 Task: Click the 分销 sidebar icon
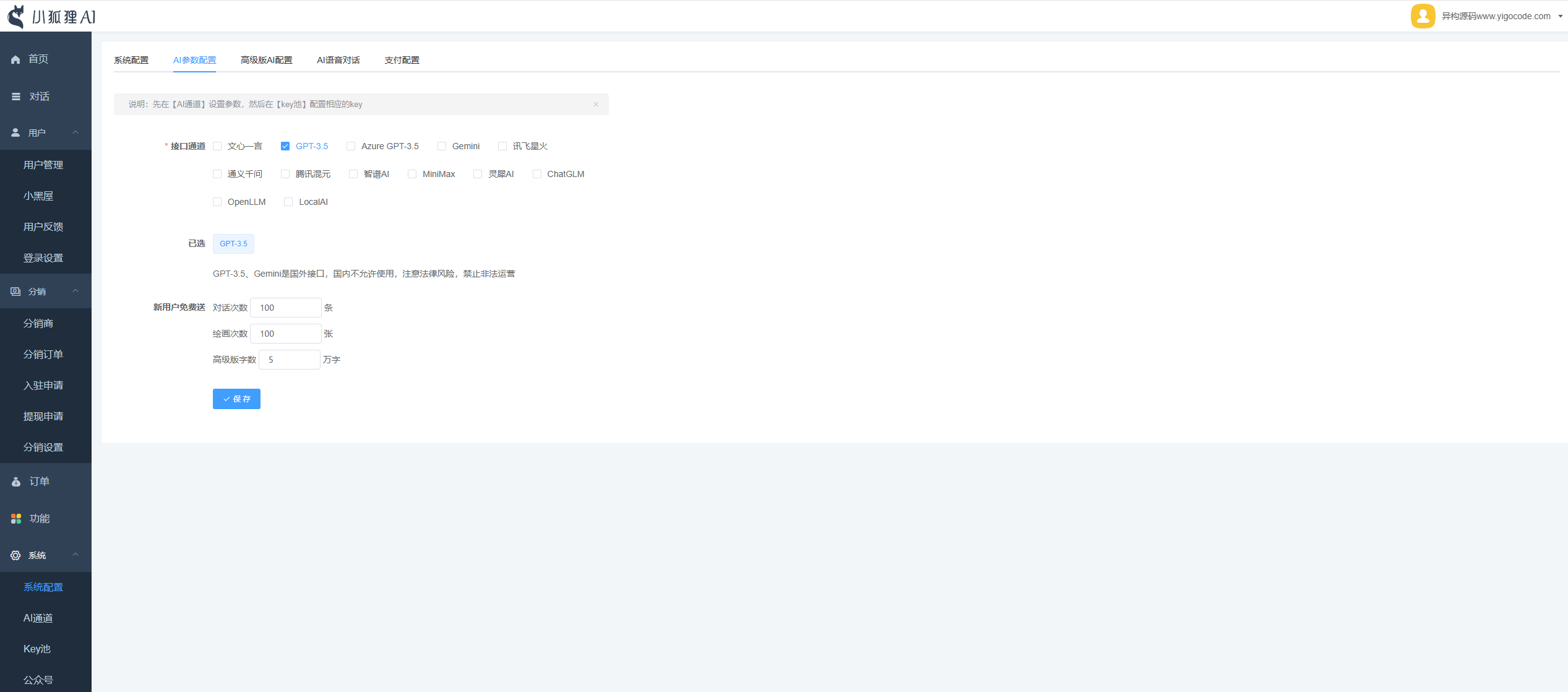tap(15, 292)
